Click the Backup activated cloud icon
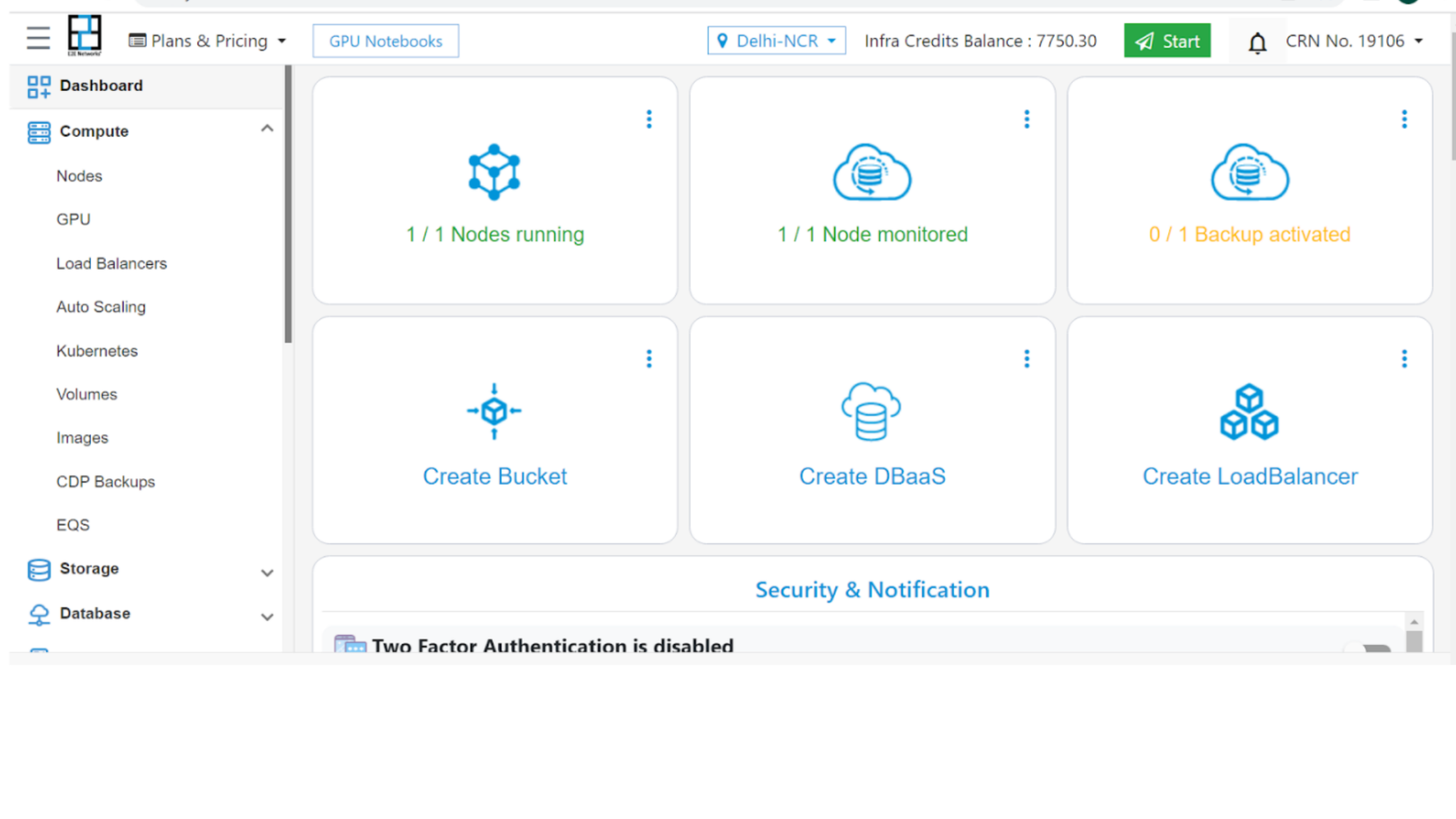 (x=1250, y=172)
